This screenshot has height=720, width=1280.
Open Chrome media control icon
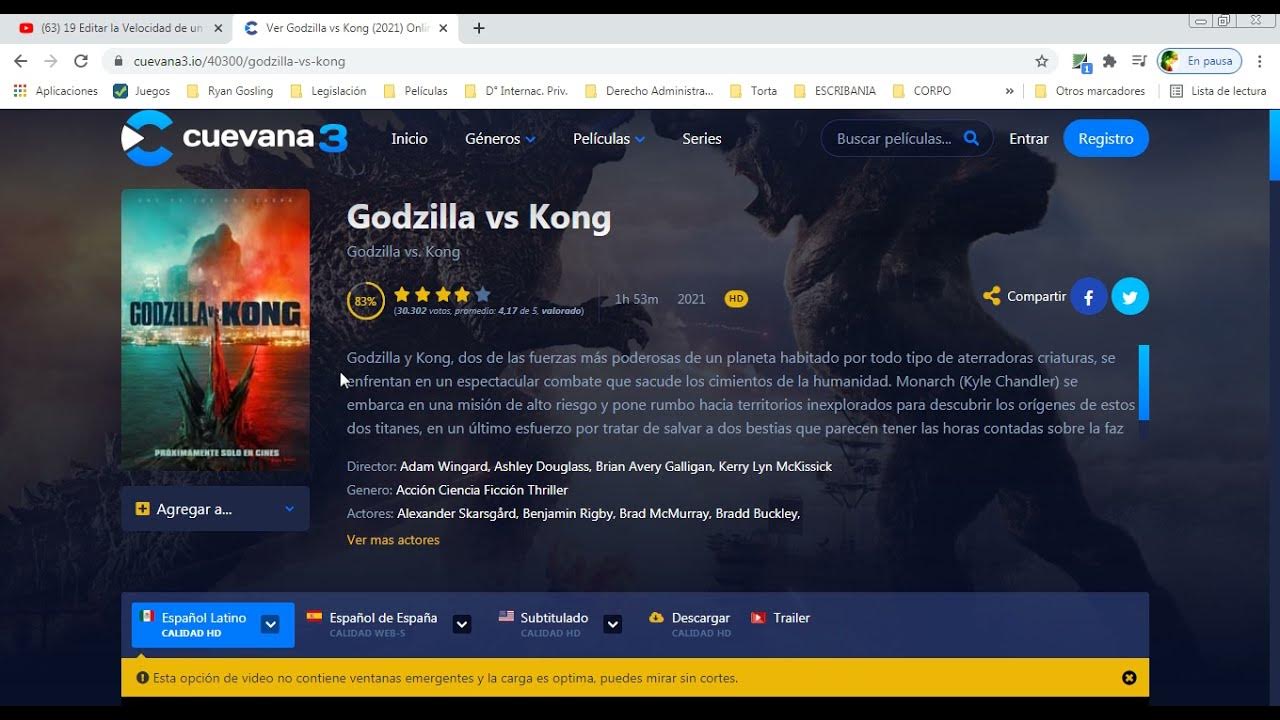coord(1138,61)
